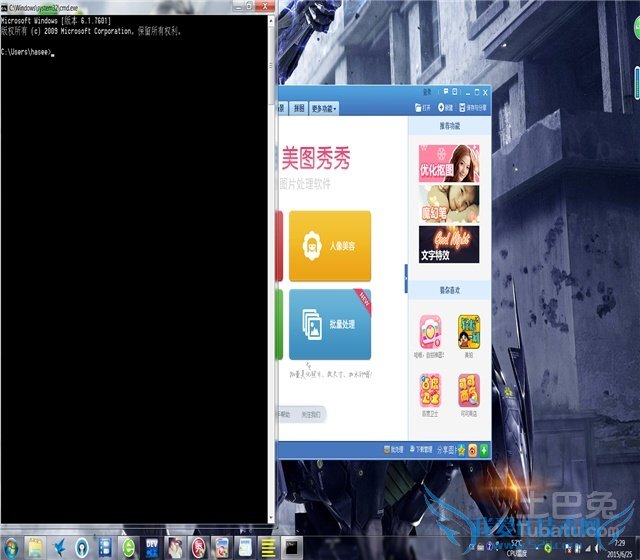640x560 pixels.
Task: Open the blue bird taskbar icon
Action: (x=59, y=548)
